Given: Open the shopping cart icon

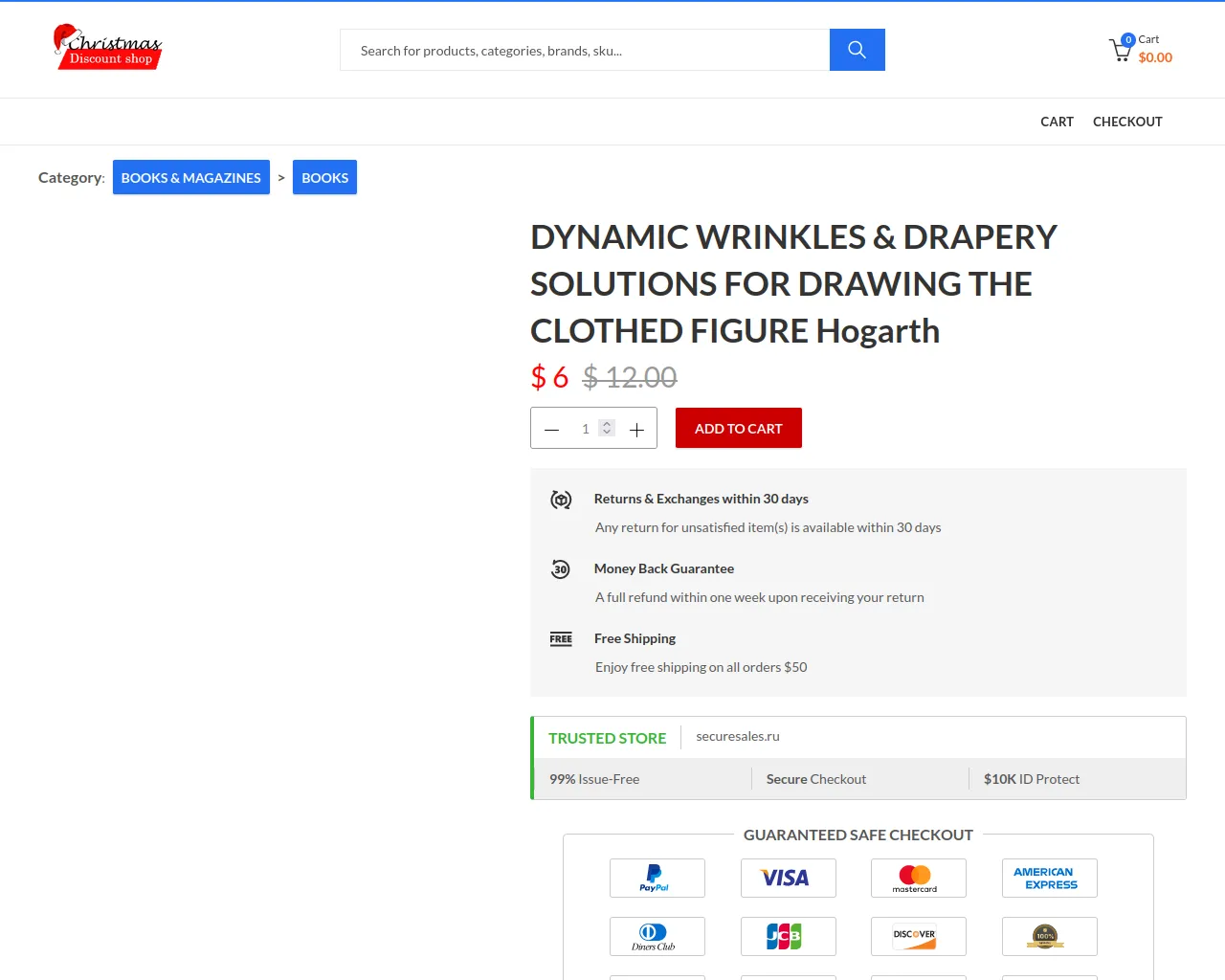Looking at the screenshot, I should point(1120,50).
